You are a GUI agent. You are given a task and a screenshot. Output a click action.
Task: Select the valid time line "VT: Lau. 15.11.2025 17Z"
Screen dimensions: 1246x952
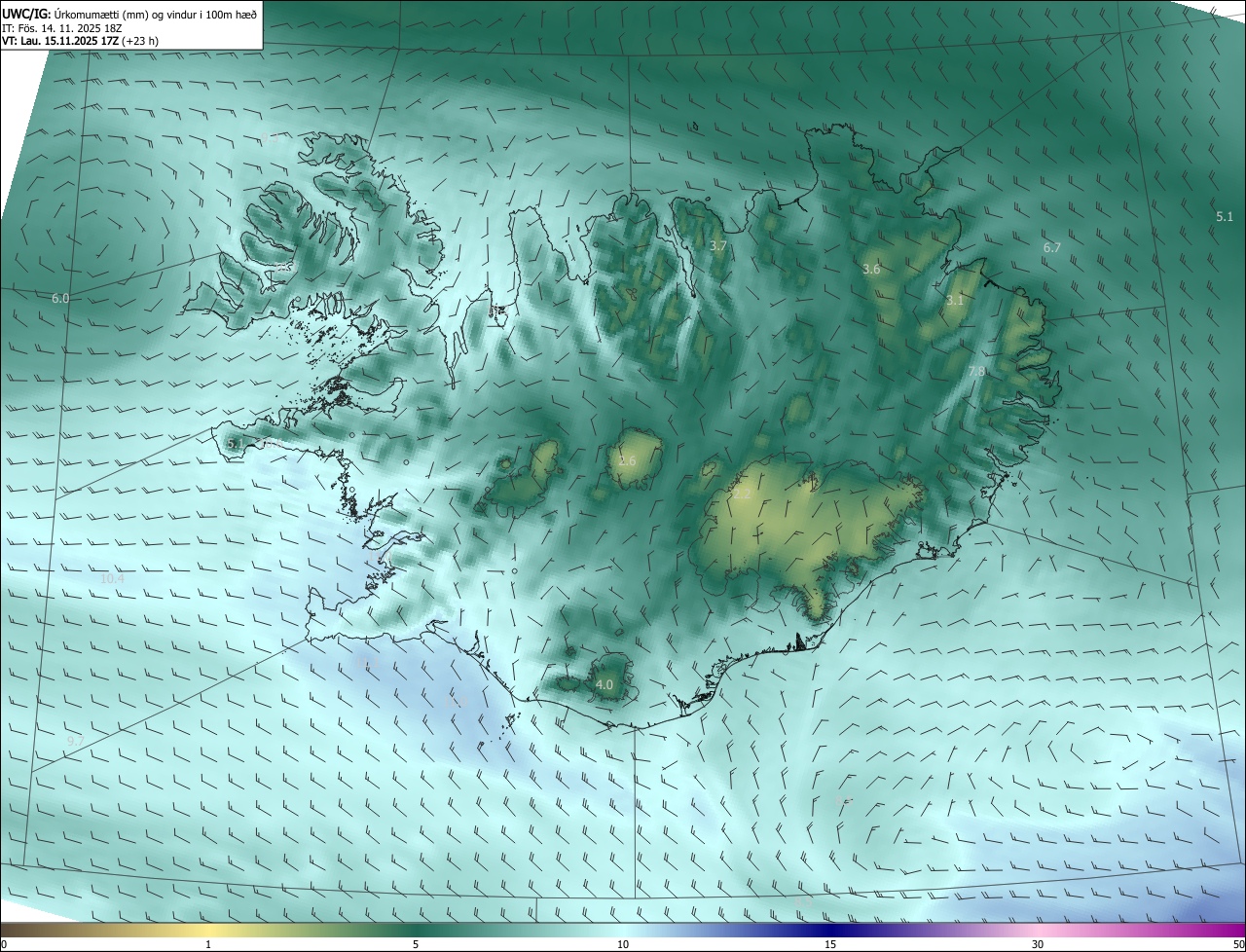coord(60,41)
